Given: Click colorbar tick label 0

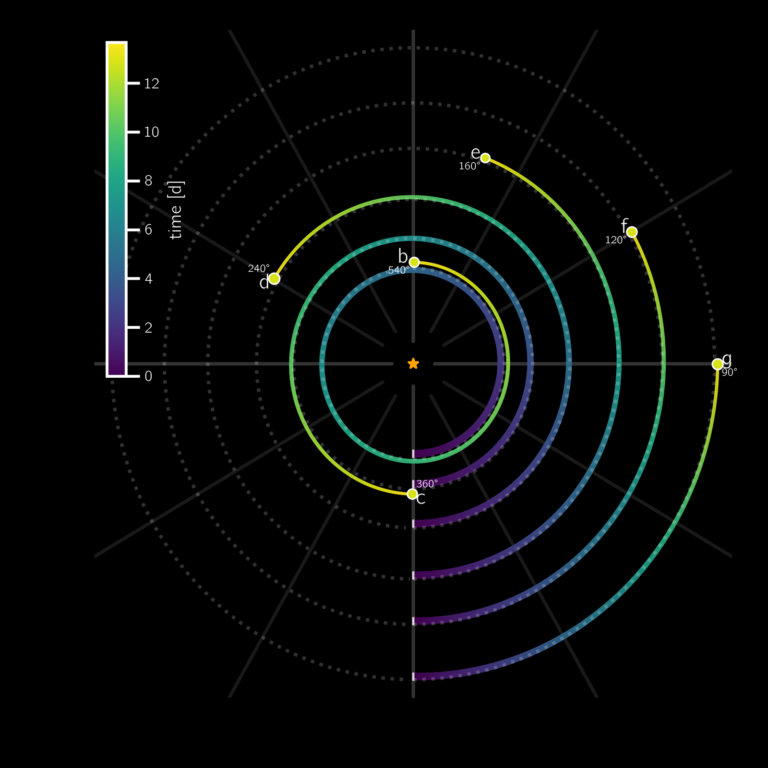Looking at the screenshot, I should coord(148,376).
